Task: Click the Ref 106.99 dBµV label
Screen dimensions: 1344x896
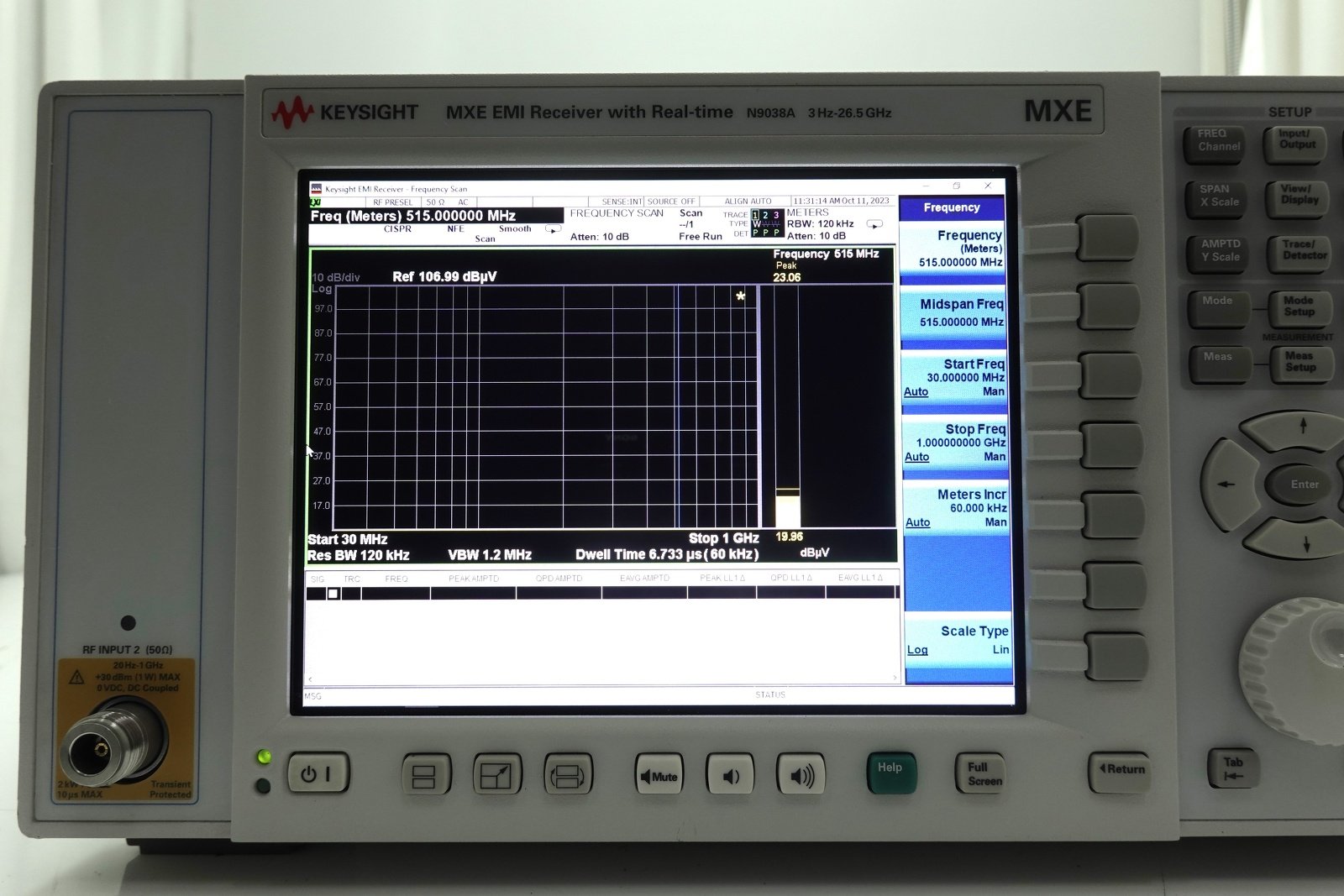Action: pos(444,276)
